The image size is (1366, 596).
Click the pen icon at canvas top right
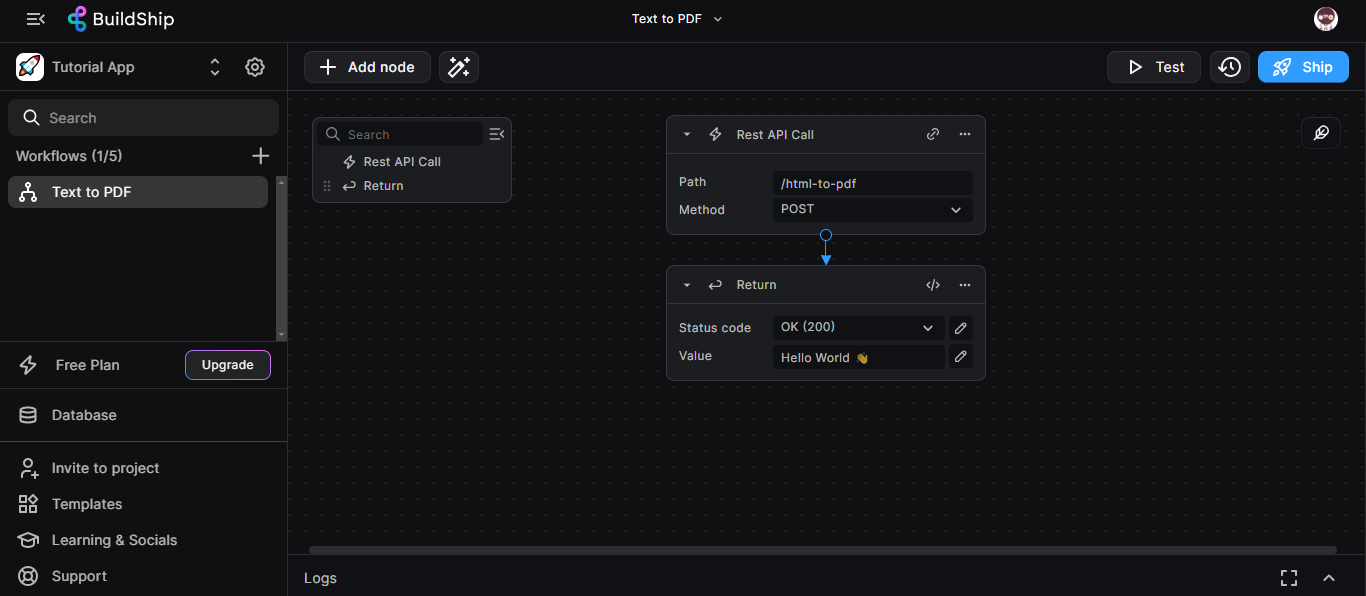tap(1321, 132)
